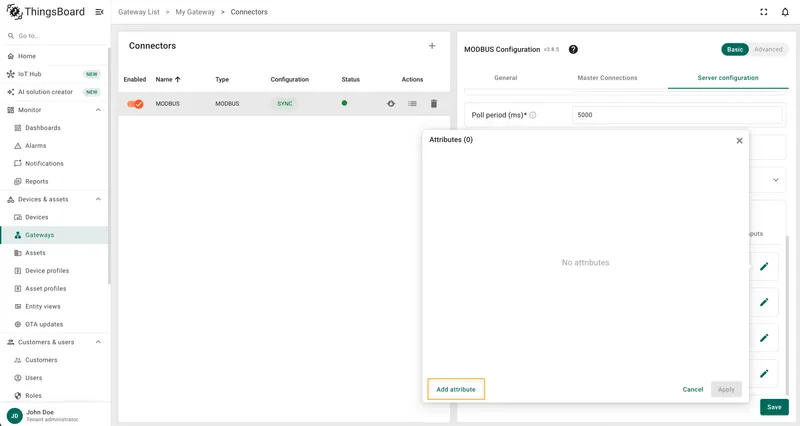
Task: Collapse Devices & assets section
Action: (98, 199)
